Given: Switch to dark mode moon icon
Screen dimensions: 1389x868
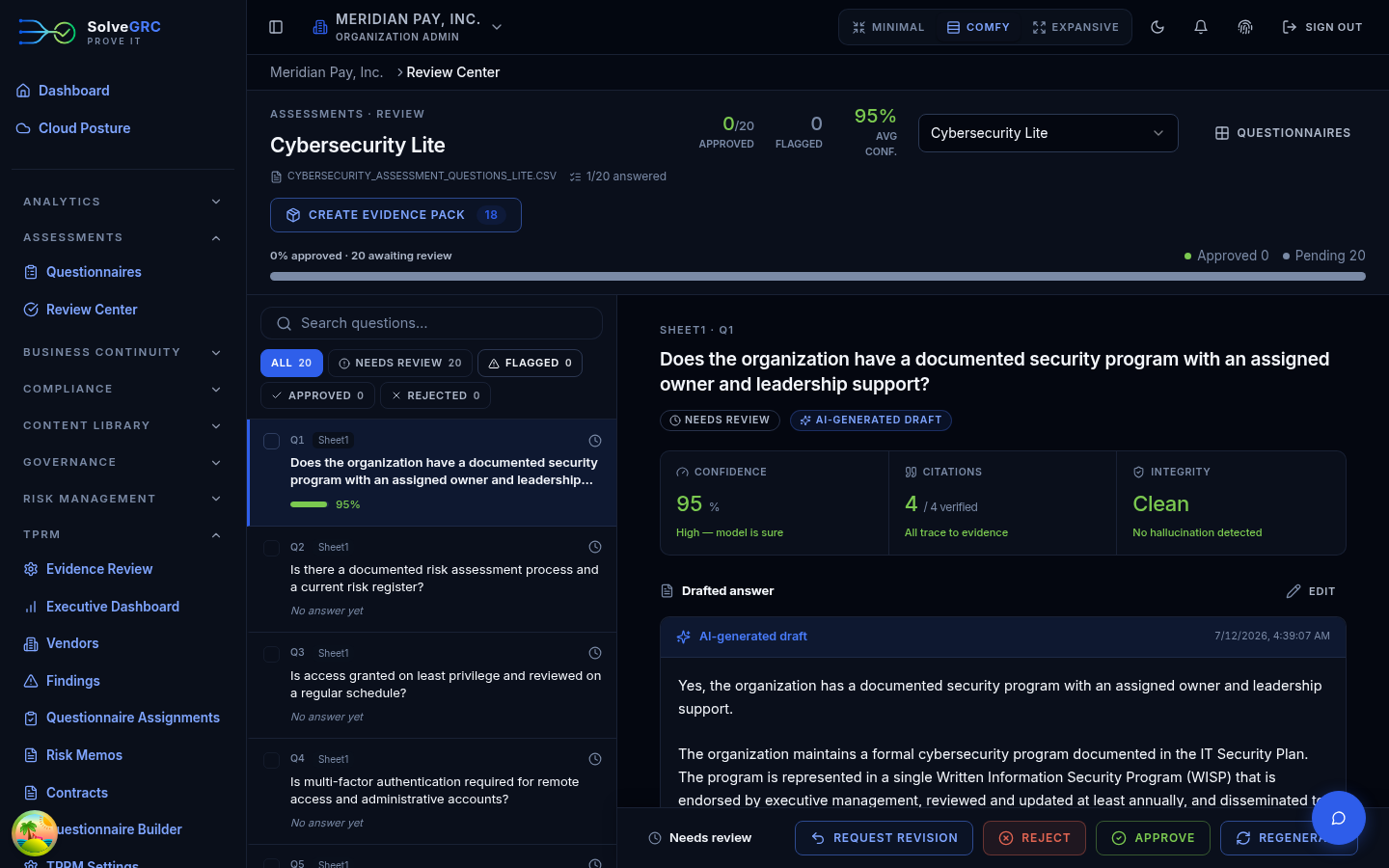Looking at the screenshot, I should click(1157, 27).
